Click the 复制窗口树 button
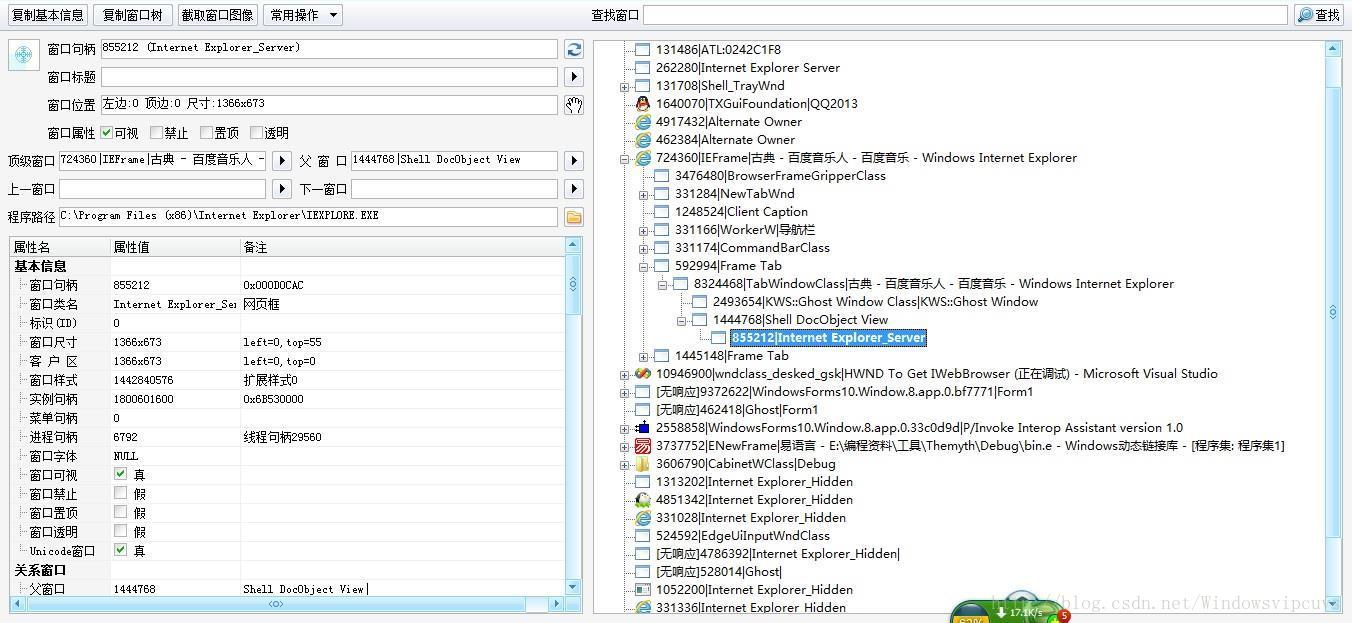 tap(132, 15)
